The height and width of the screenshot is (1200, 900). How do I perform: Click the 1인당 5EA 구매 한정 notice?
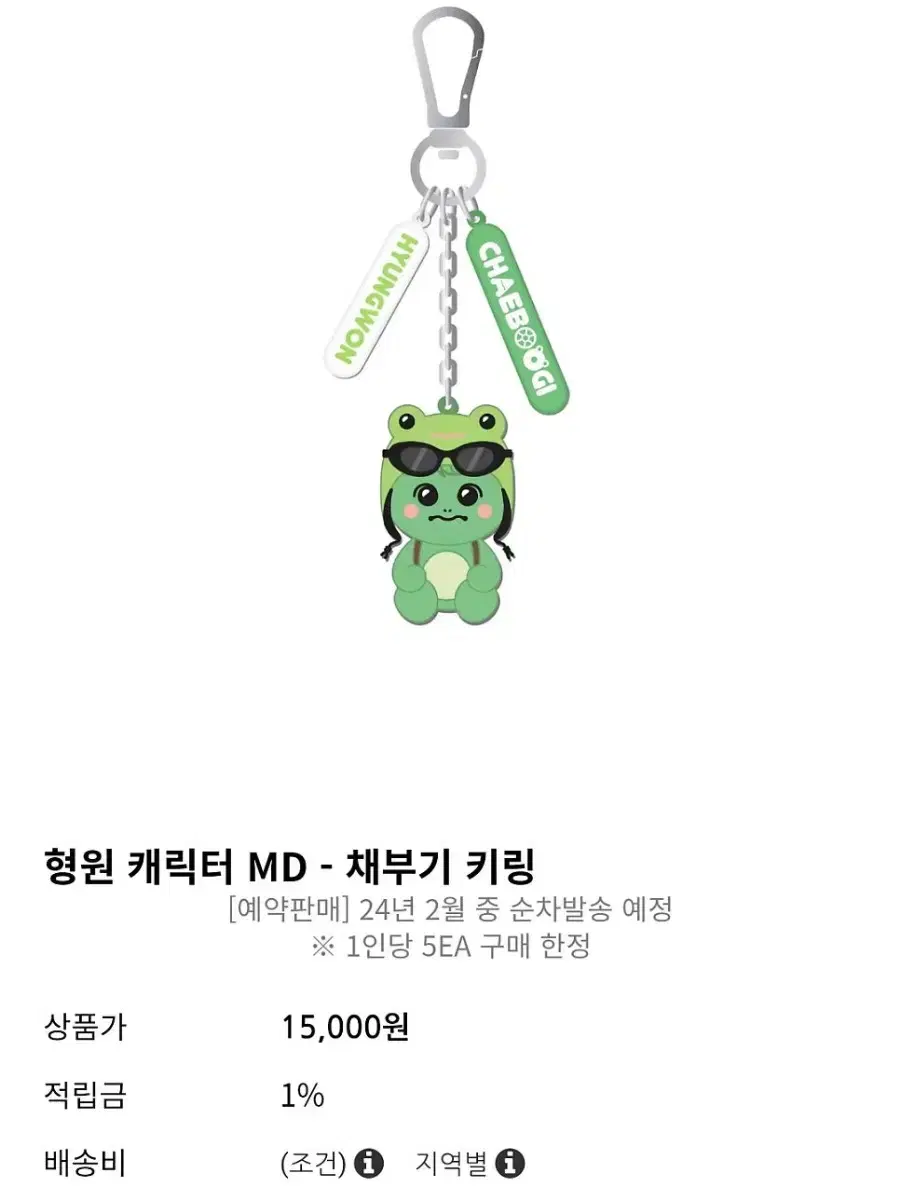pos(450,946)
